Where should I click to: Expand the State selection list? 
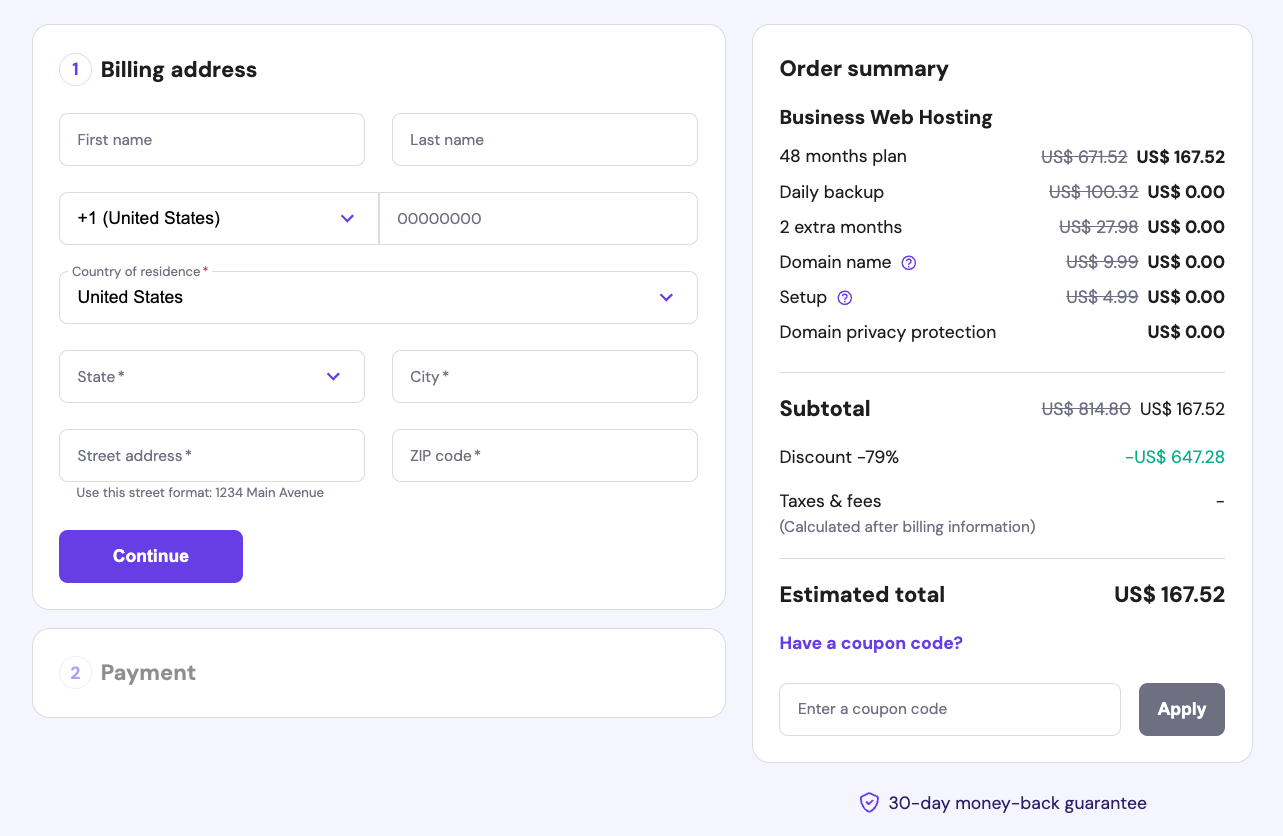[211, 376]
